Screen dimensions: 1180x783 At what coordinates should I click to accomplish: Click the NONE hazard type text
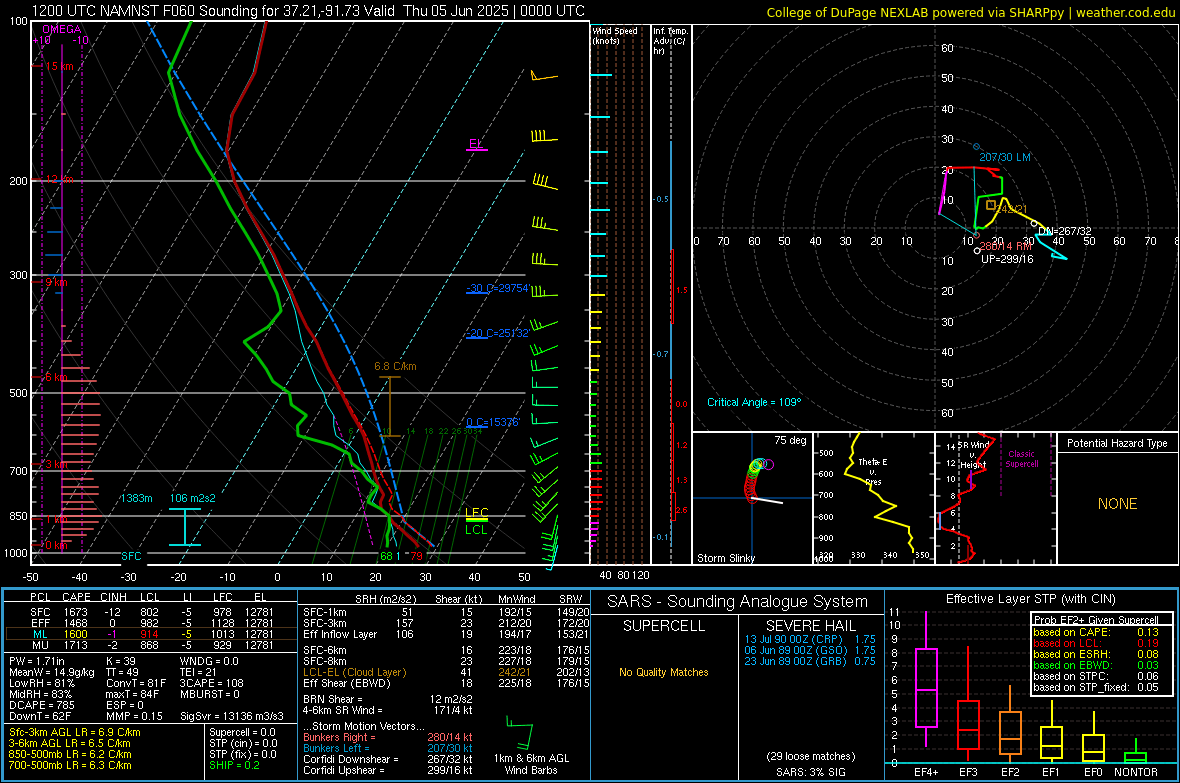1117,504
